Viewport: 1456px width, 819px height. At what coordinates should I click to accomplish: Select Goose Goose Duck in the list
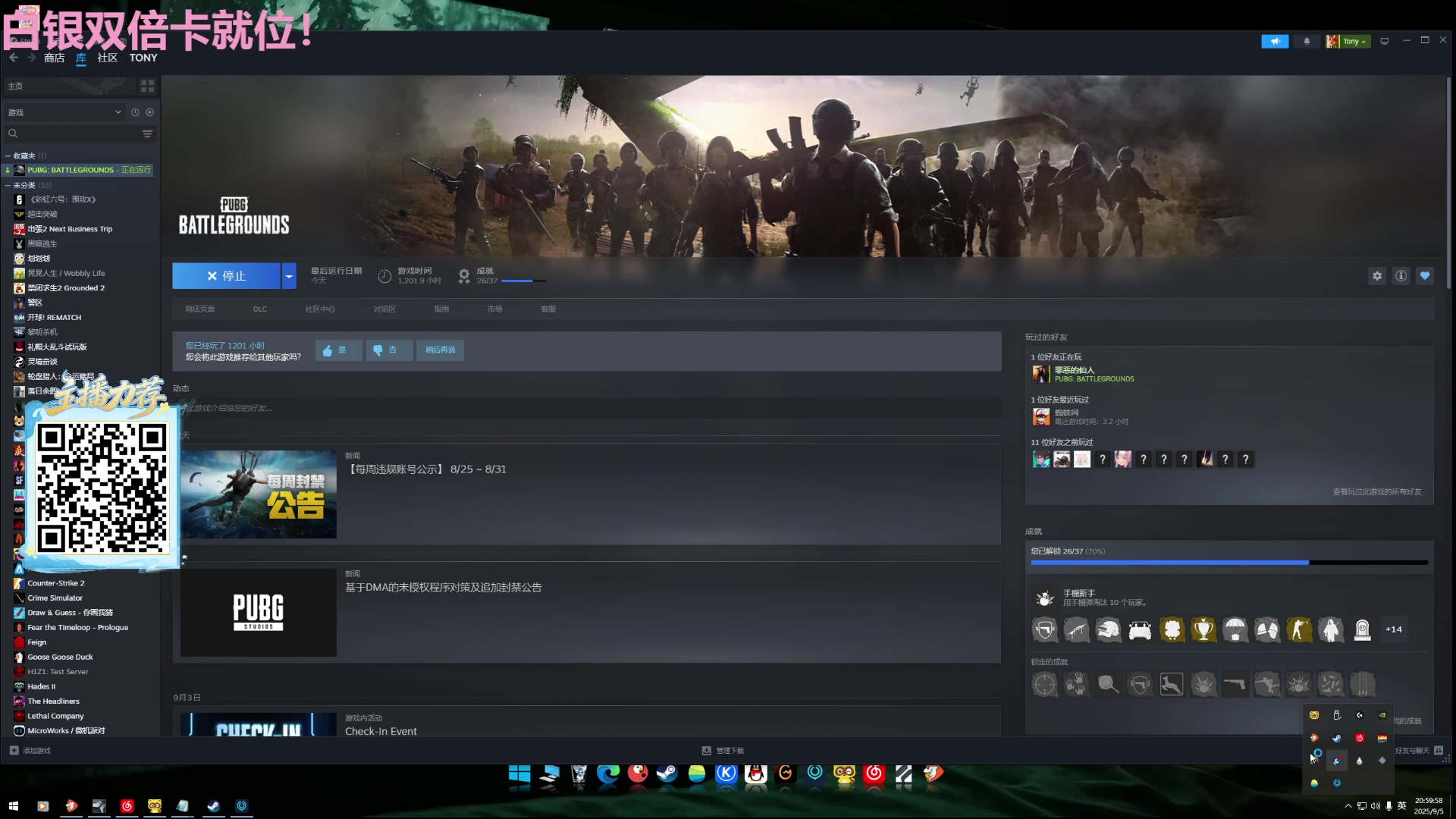[60, 657]
